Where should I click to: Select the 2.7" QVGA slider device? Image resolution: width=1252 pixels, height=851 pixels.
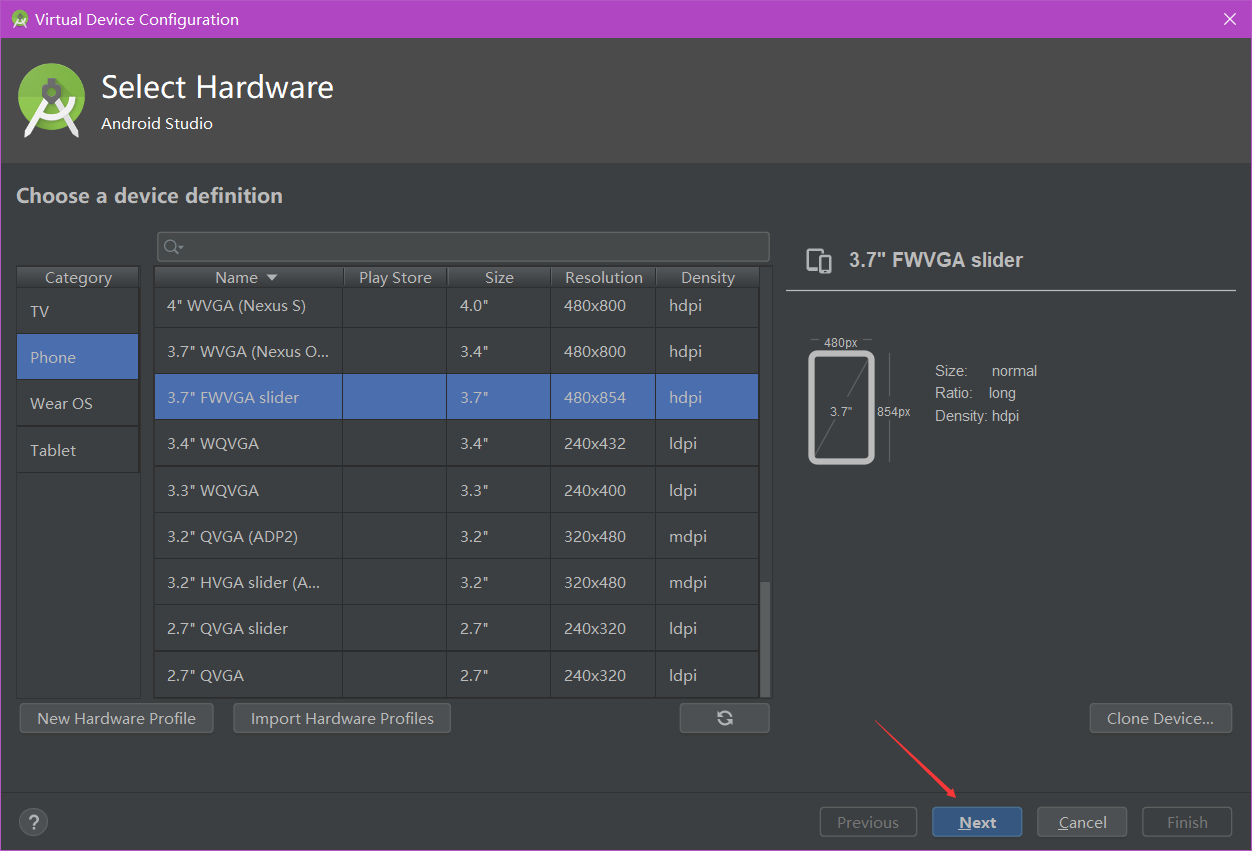(x=457, y=628)
